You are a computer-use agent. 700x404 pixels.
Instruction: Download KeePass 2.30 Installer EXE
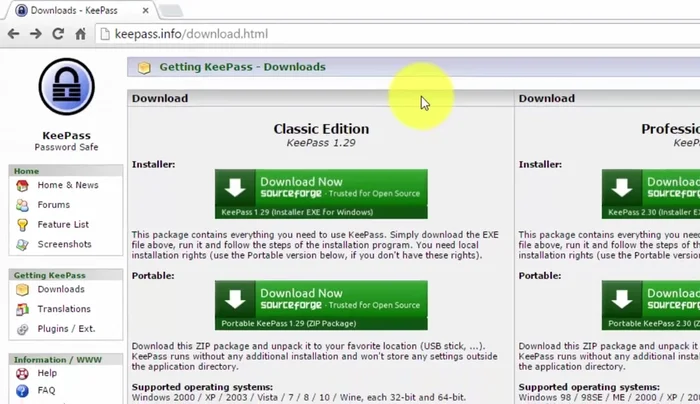(x=651, y=194)
